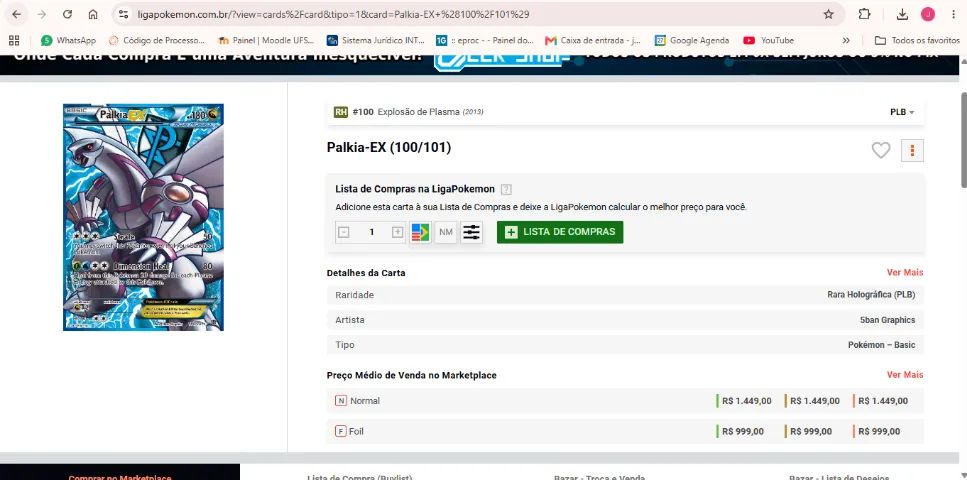Click Ver Mais under Detalhes da Carta
The height and width of the screenshot is (480, 967).
coord(905,272)
